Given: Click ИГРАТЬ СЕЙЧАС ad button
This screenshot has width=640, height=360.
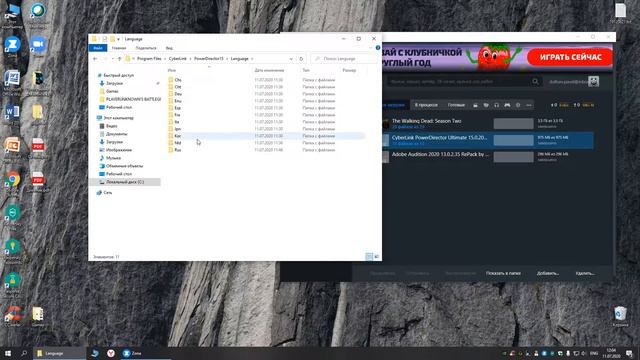Looking at the screenshot, I should (571, 57).
